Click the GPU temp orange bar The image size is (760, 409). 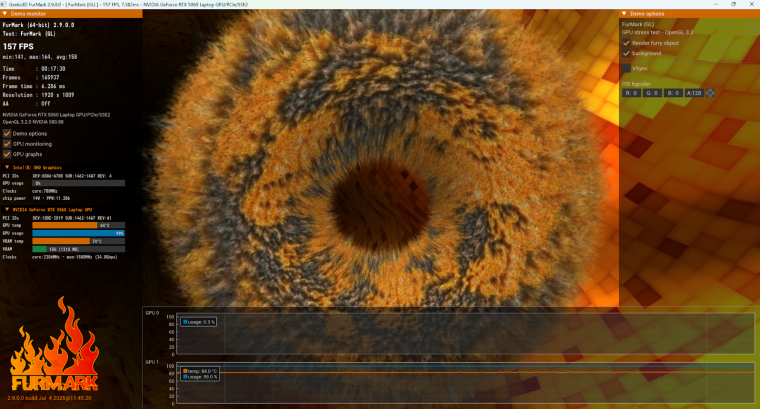[x=64, y=225]
